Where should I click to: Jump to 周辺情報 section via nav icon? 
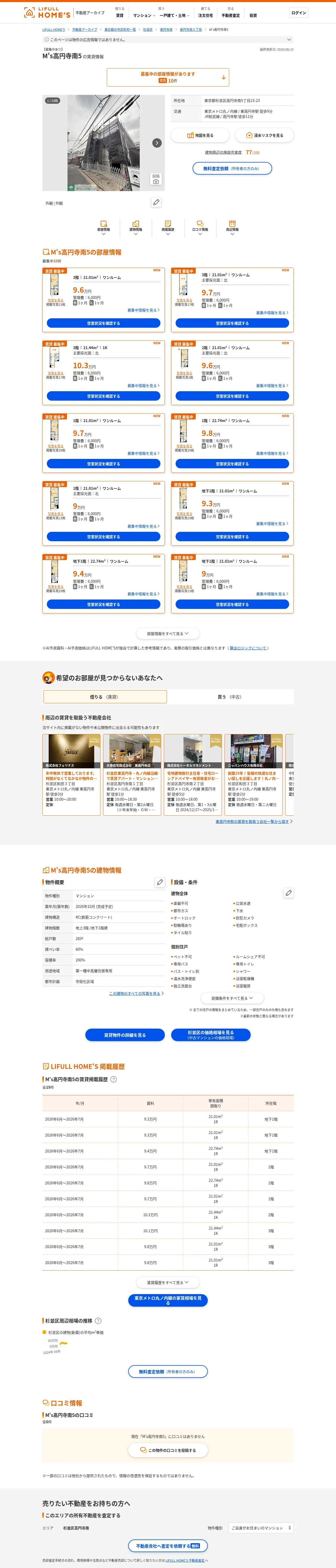(x=232, y=228)
